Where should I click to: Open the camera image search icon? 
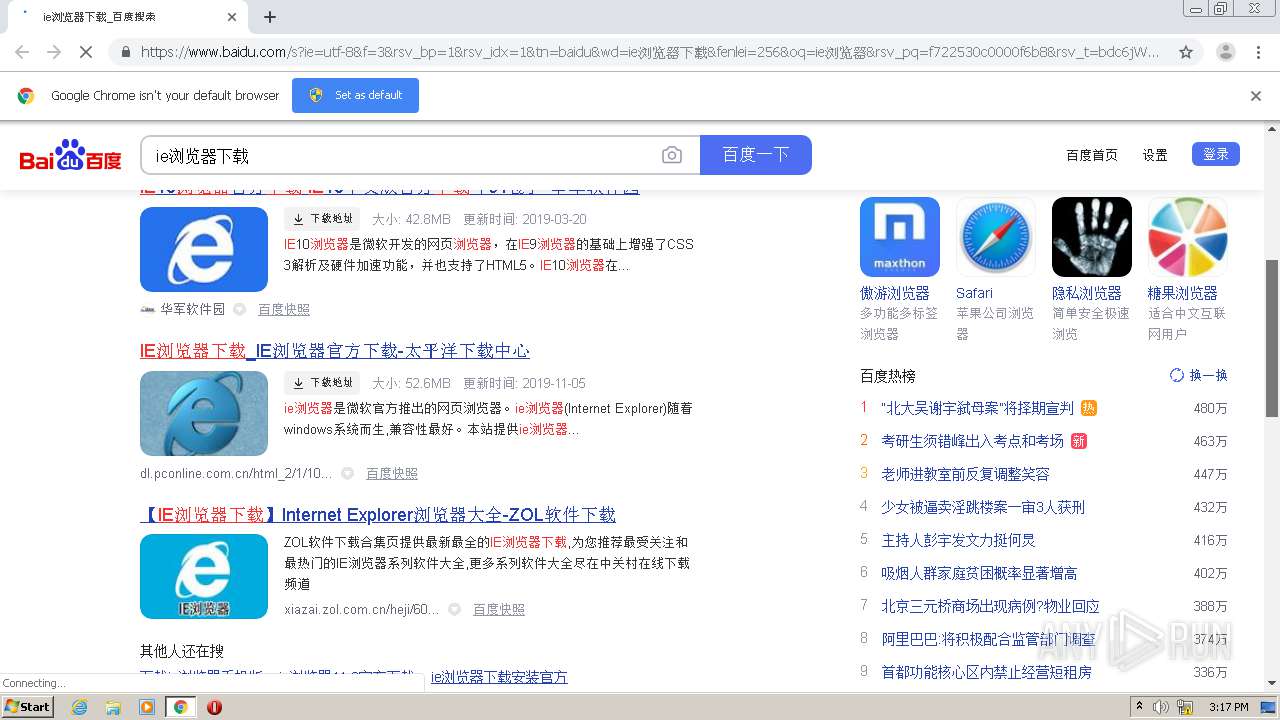[x=672, y=155]
